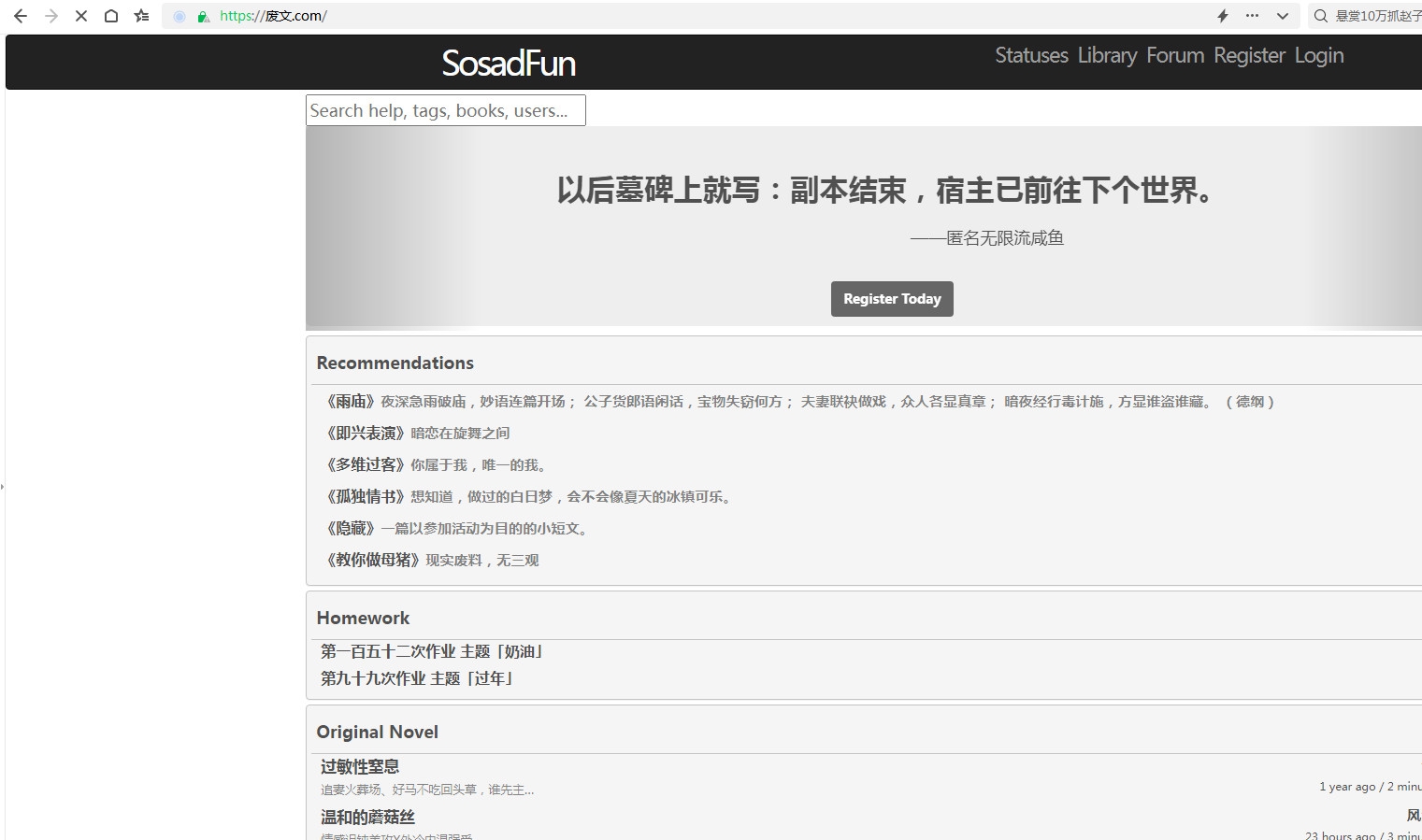Viewport: 1422px width, 840px height.
Task: Click the quote author 匿名无限流咸鱼
Action: click(x=1005, y=238)
